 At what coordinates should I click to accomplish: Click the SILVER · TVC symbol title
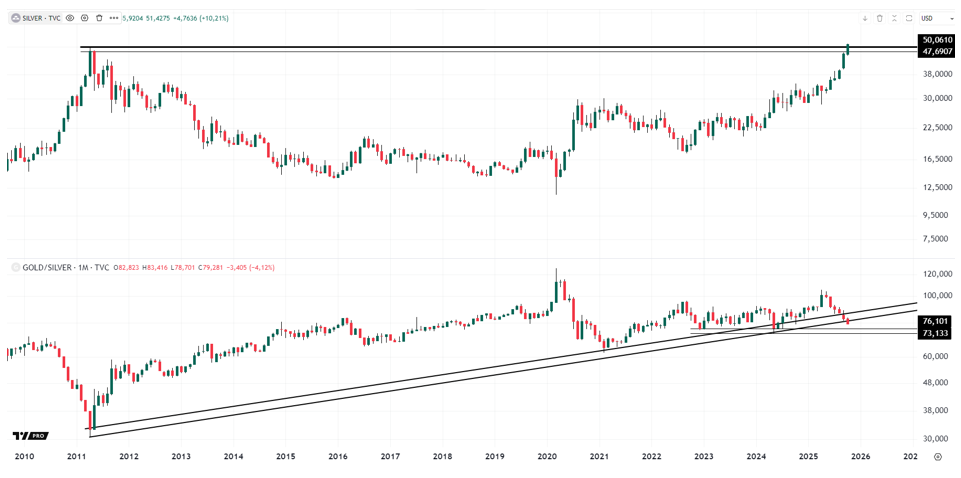(41, 18)
